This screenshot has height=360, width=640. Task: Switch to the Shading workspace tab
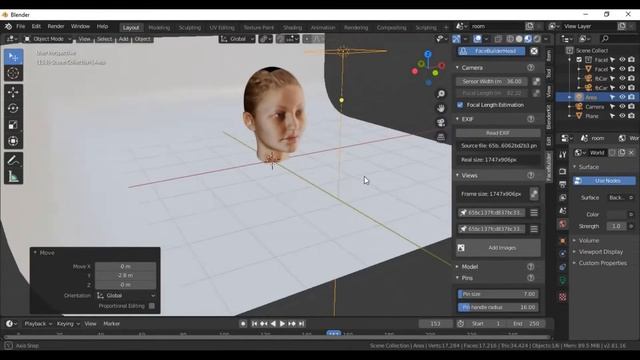pos(292,28)
